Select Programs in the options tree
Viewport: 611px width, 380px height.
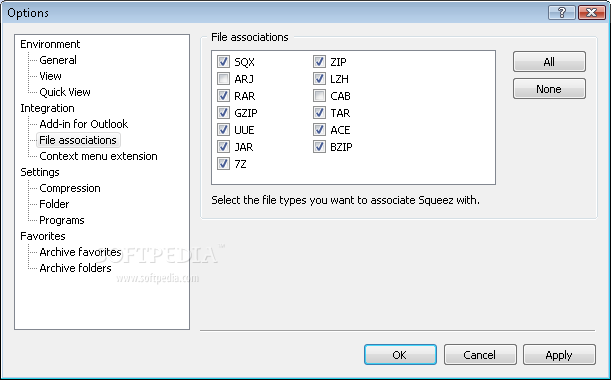[62, 220]
